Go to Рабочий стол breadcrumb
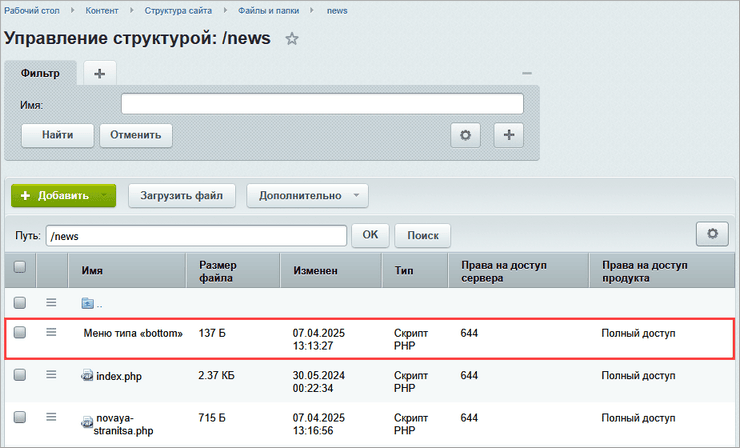Image resolution: width=740 pixels, height=448 pixels. [32, 10]
